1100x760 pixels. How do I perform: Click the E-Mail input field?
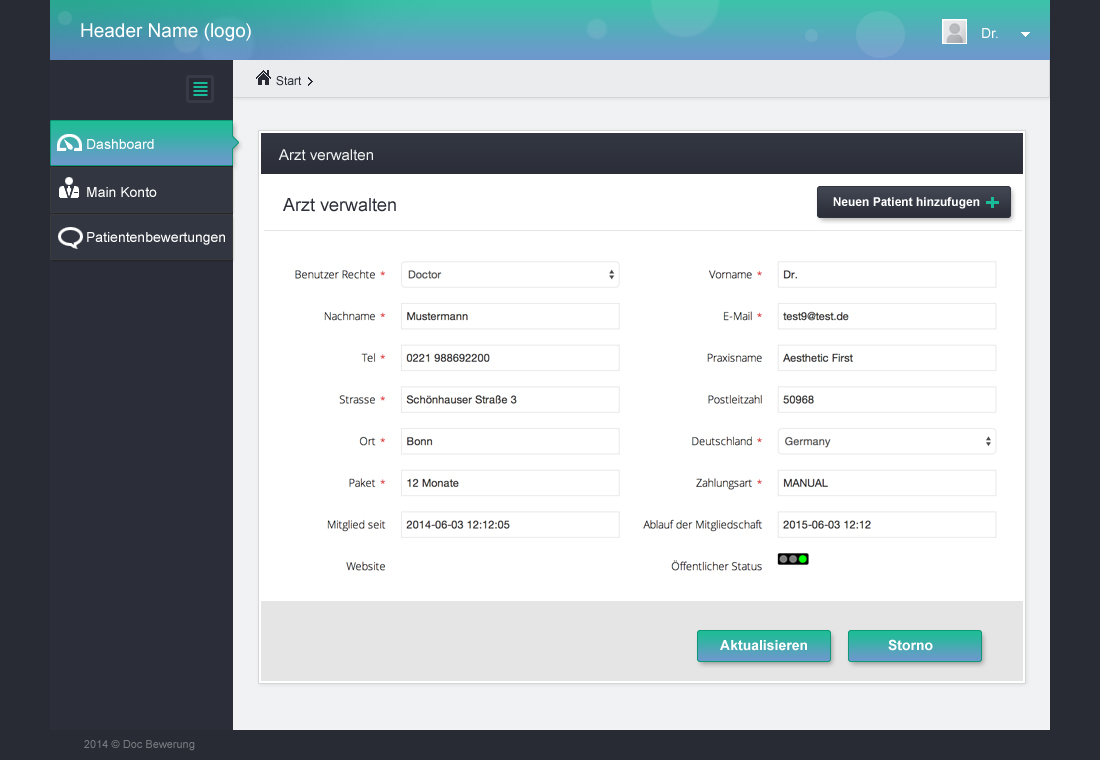[x=886, y=316]
